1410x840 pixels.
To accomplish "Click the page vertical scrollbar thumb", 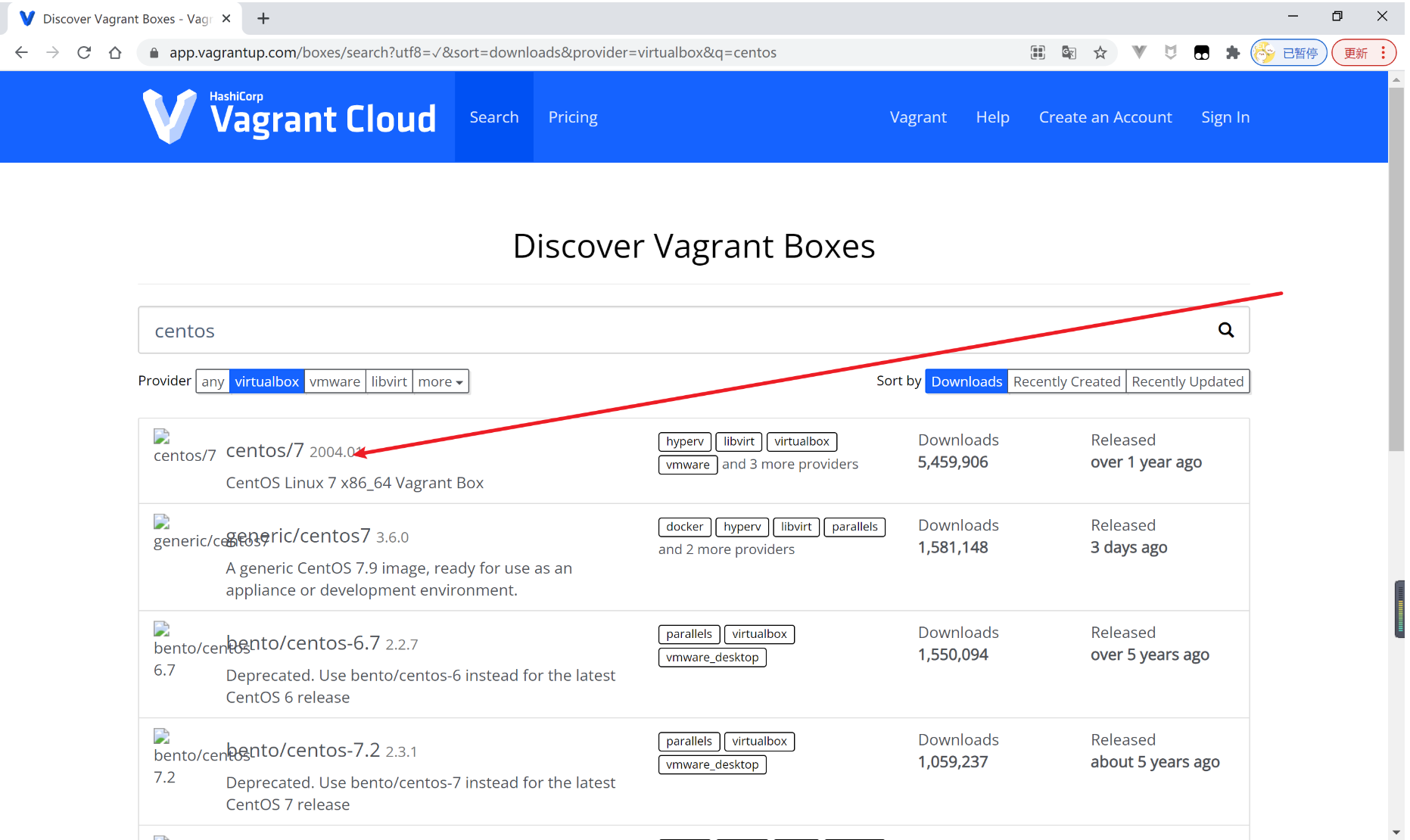I will pyautogui.click(x=1396, y=269).
